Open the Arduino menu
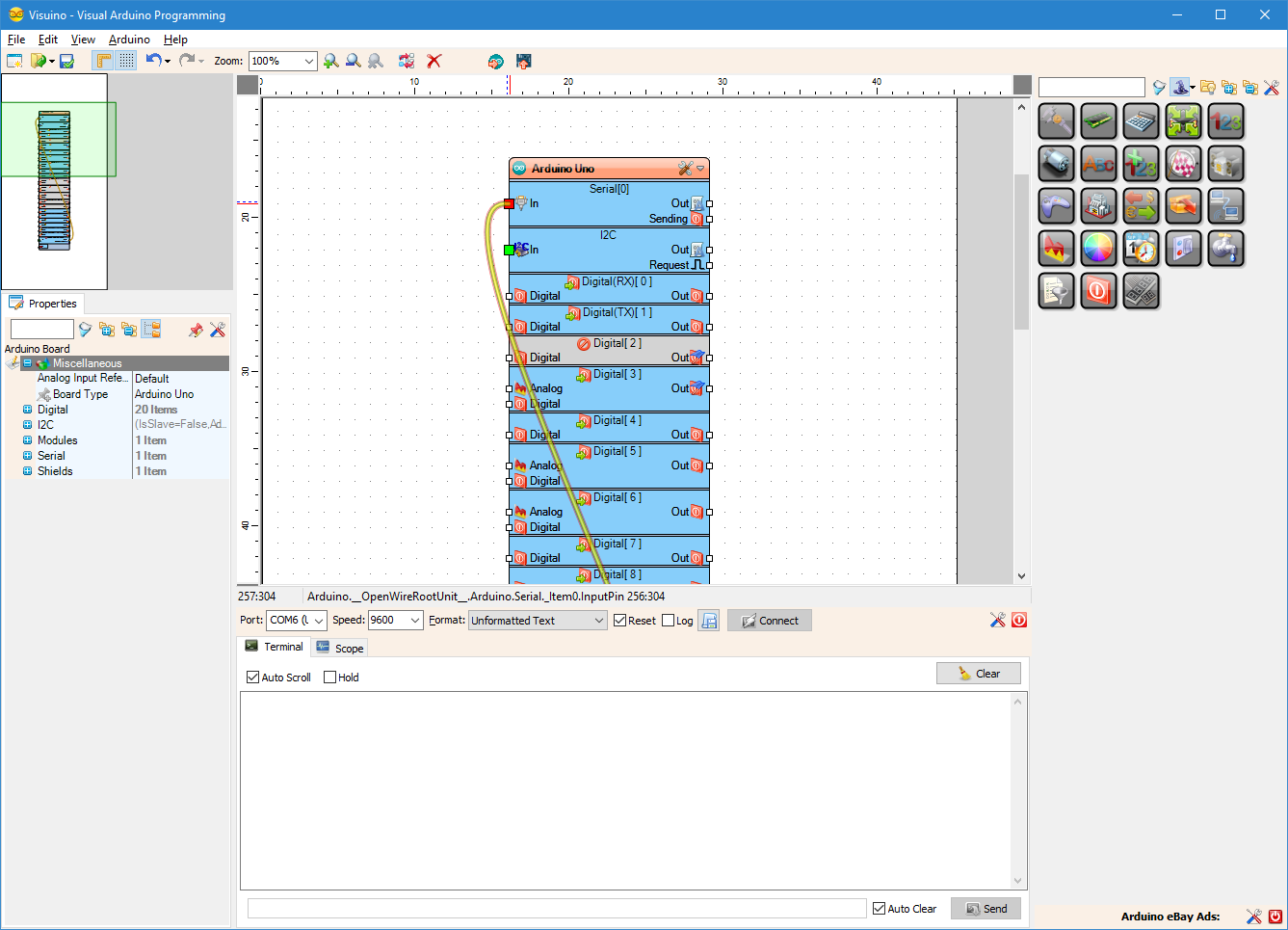Screen dimensions: 1288x930 point(129,40)
